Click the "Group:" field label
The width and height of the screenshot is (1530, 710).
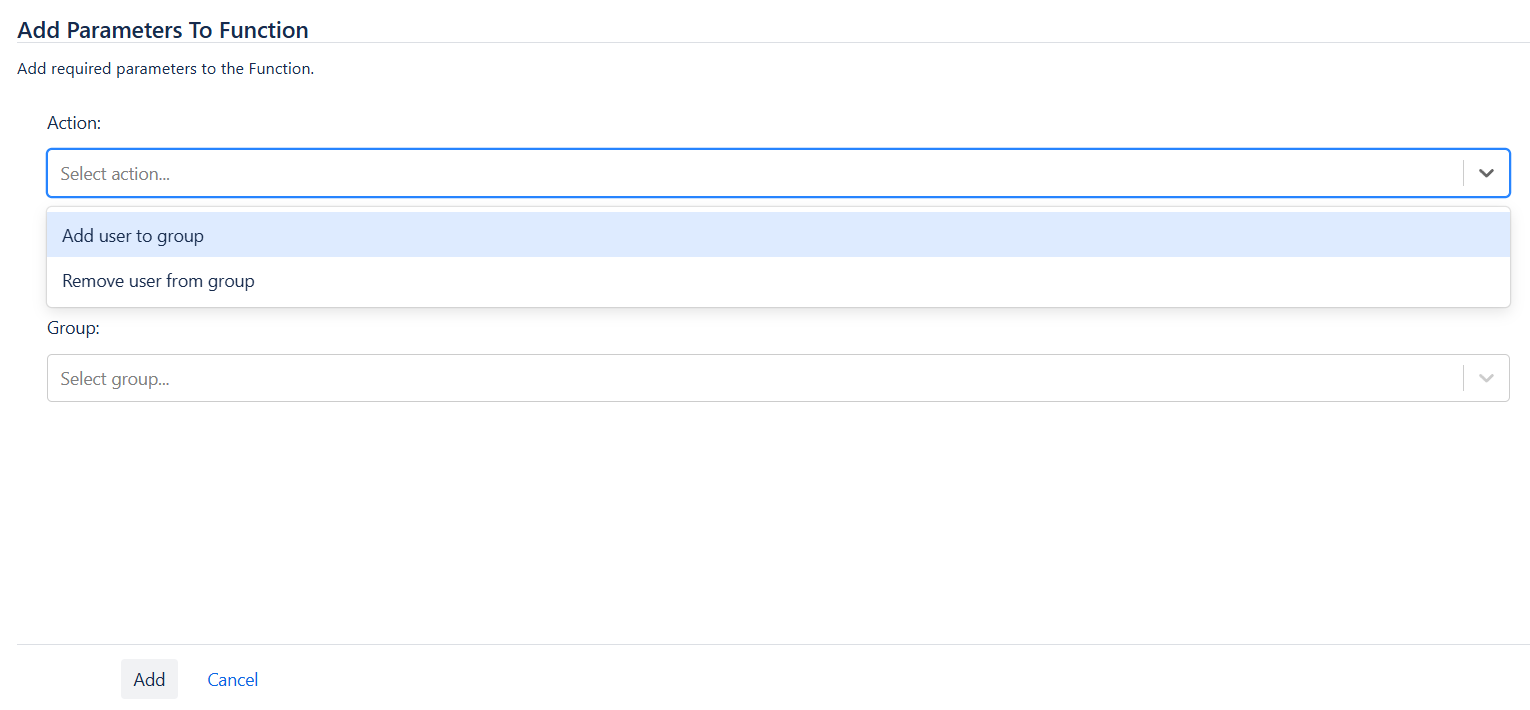point(73,328)
